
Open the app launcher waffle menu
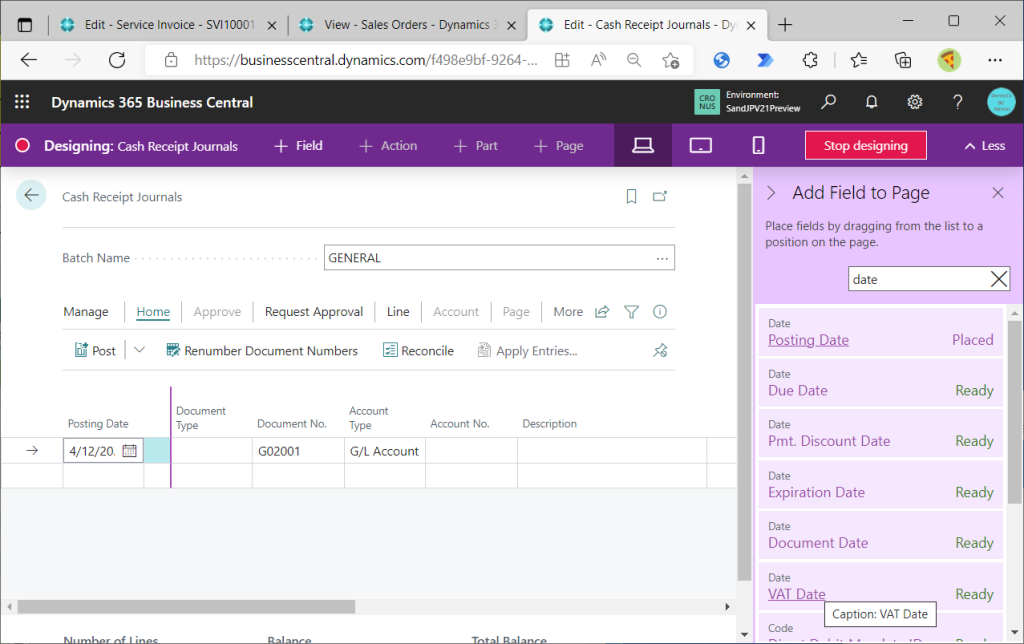pos(22,102)
